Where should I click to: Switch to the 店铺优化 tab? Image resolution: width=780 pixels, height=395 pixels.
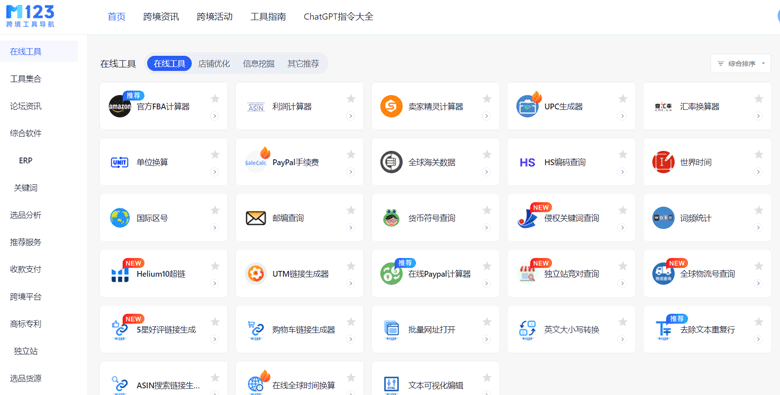click(x=214, y=64)
